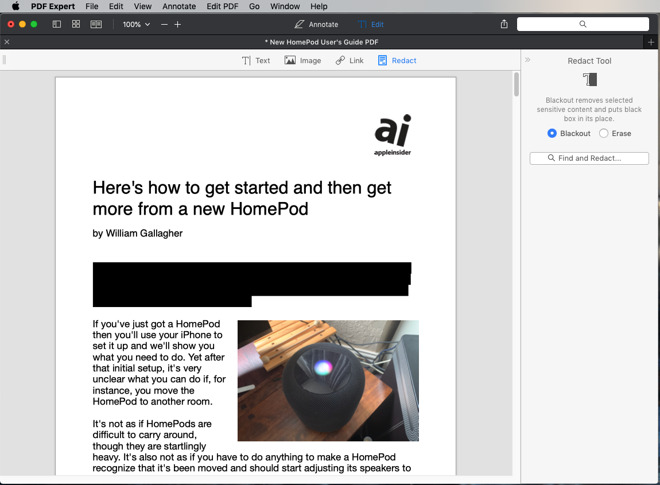This screenshot has width=660, height=485.
Task: Click the document vertical scrollbar
Action: coord(516,84)
